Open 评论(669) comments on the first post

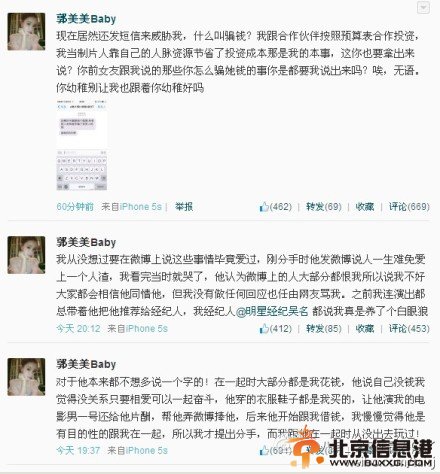(409, 207)
